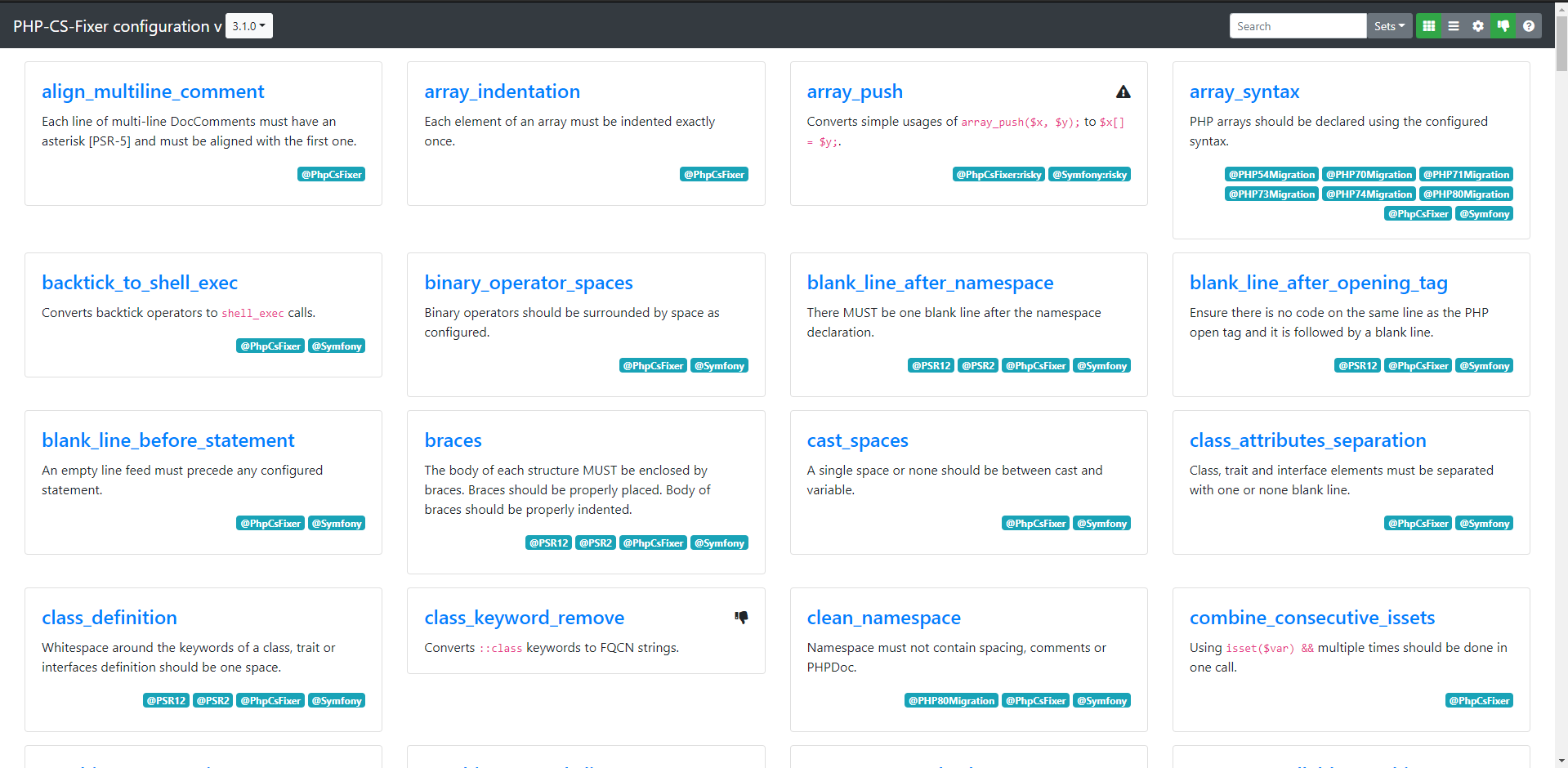Click the @Symfony badge on class_attributes_separation

[x=1484, y=524]
